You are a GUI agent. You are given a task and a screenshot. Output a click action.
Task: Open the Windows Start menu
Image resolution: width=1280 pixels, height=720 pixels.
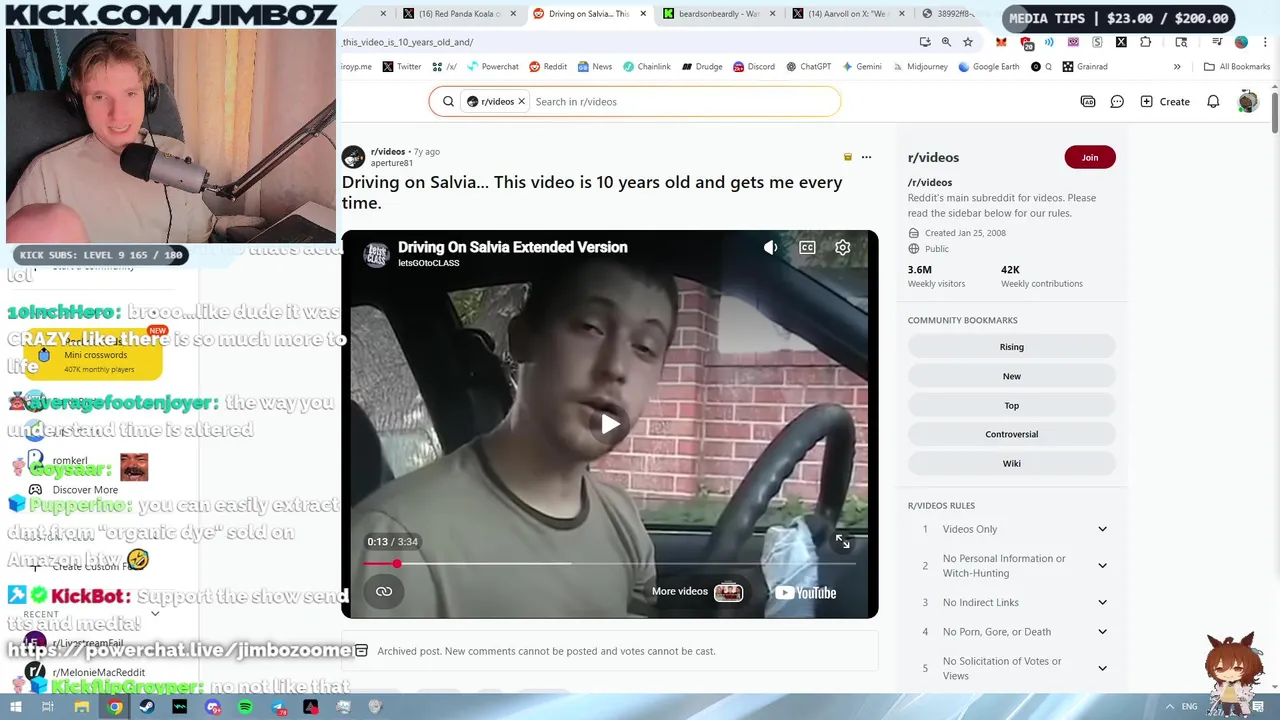pyautogui.click(x=15, y=707)
